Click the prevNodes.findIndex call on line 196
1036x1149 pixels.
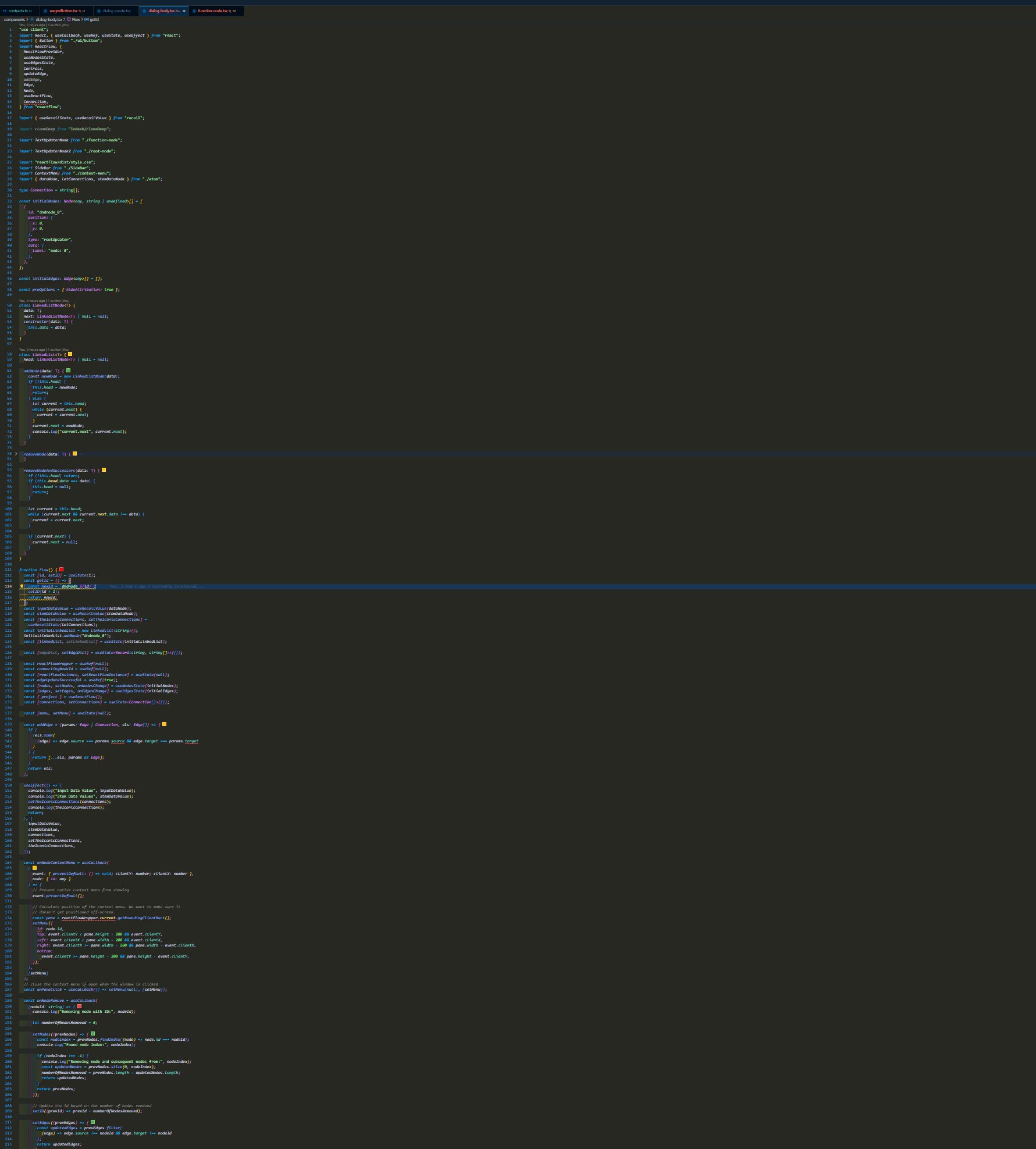[98, 1040]
